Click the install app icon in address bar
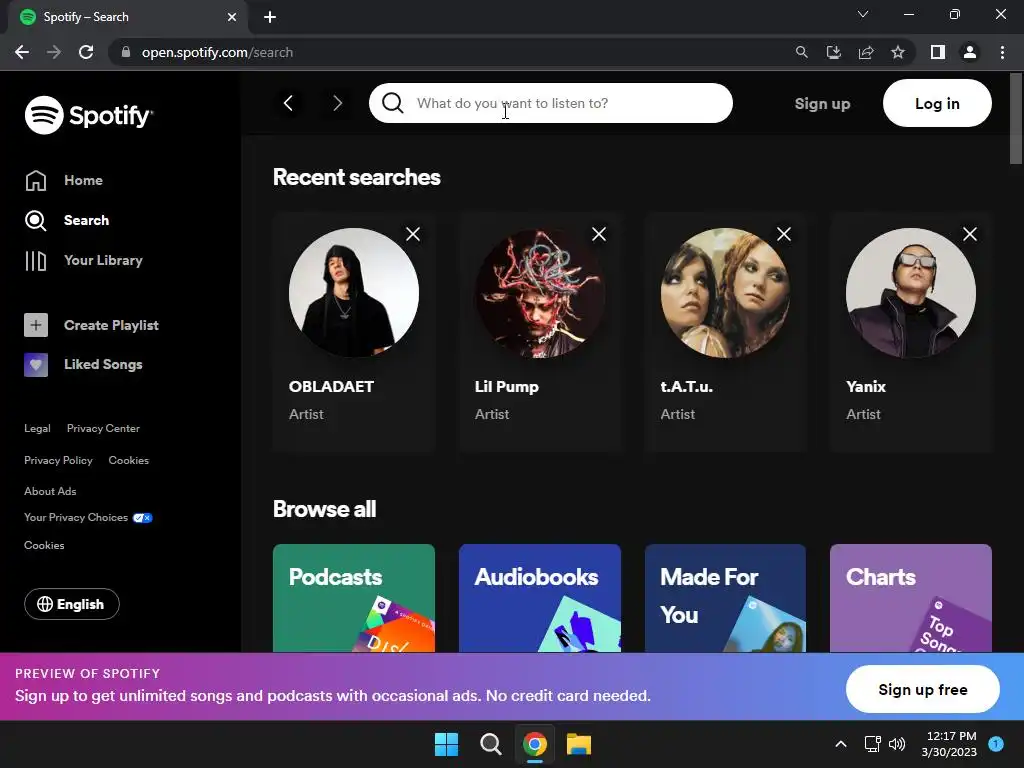Image resolution: width=1024 pixels, height=768 pixels. point(834,52)
